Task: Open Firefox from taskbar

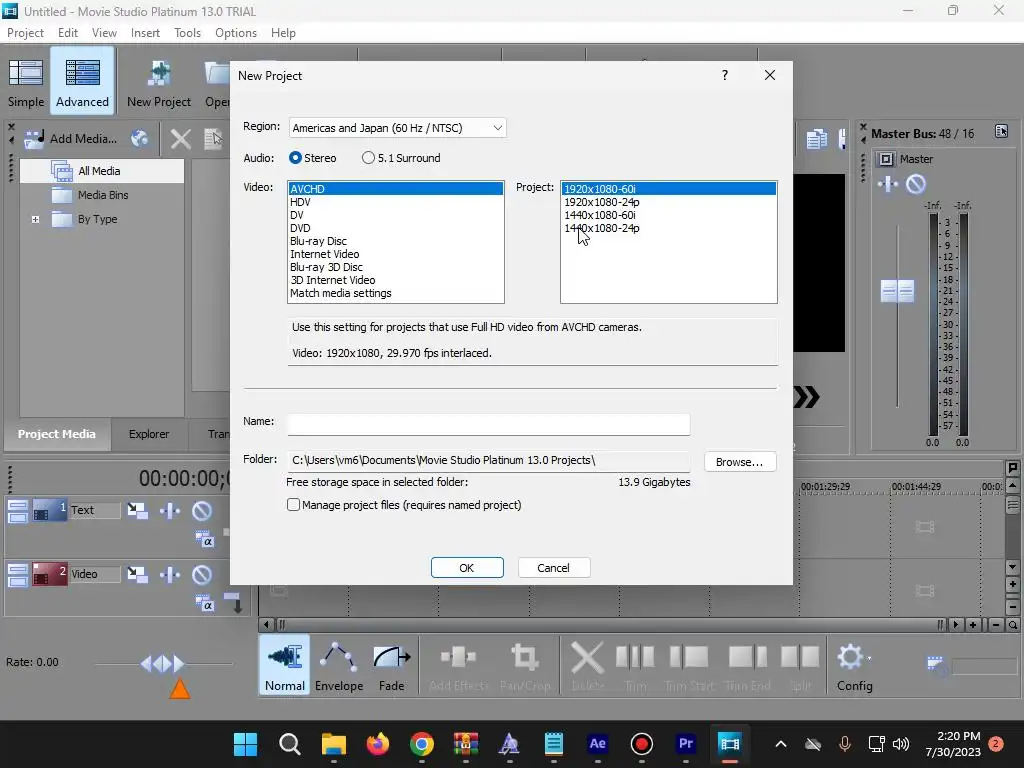Action: (x=377, y=744)
